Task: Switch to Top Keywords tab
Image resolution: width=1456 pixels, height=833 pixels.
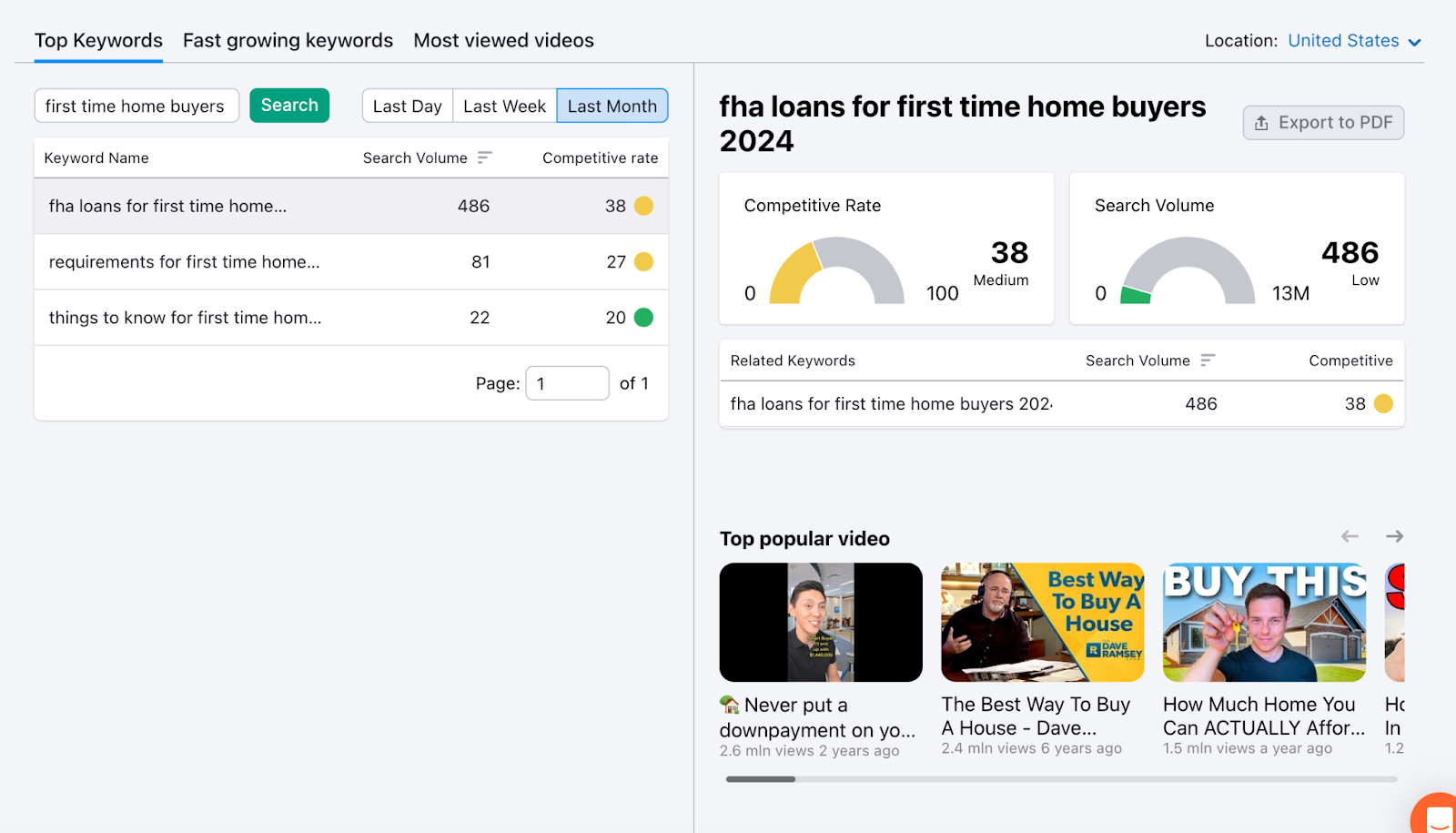Action: click(98, 41)
